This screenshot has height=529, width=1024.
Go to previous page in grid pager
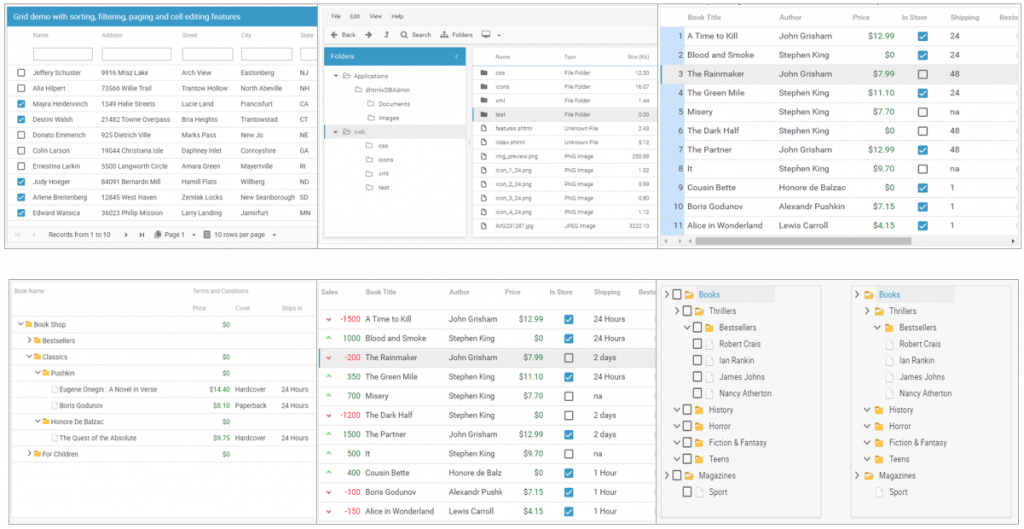pos(34,234)
